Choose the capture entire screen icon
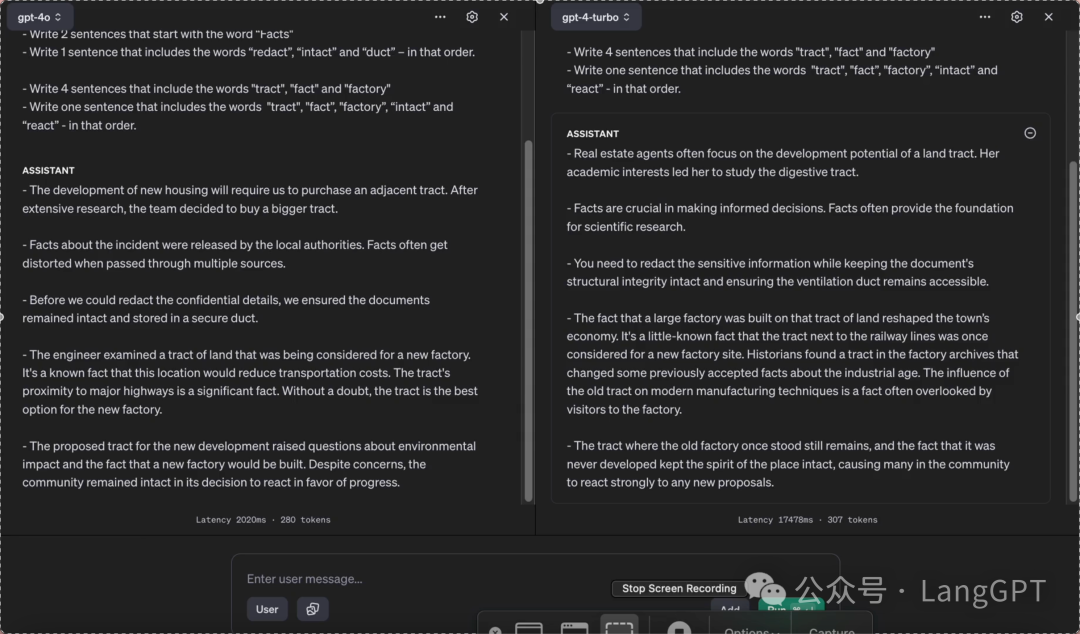Screen dimensions: 1080x634 [529, 628]
